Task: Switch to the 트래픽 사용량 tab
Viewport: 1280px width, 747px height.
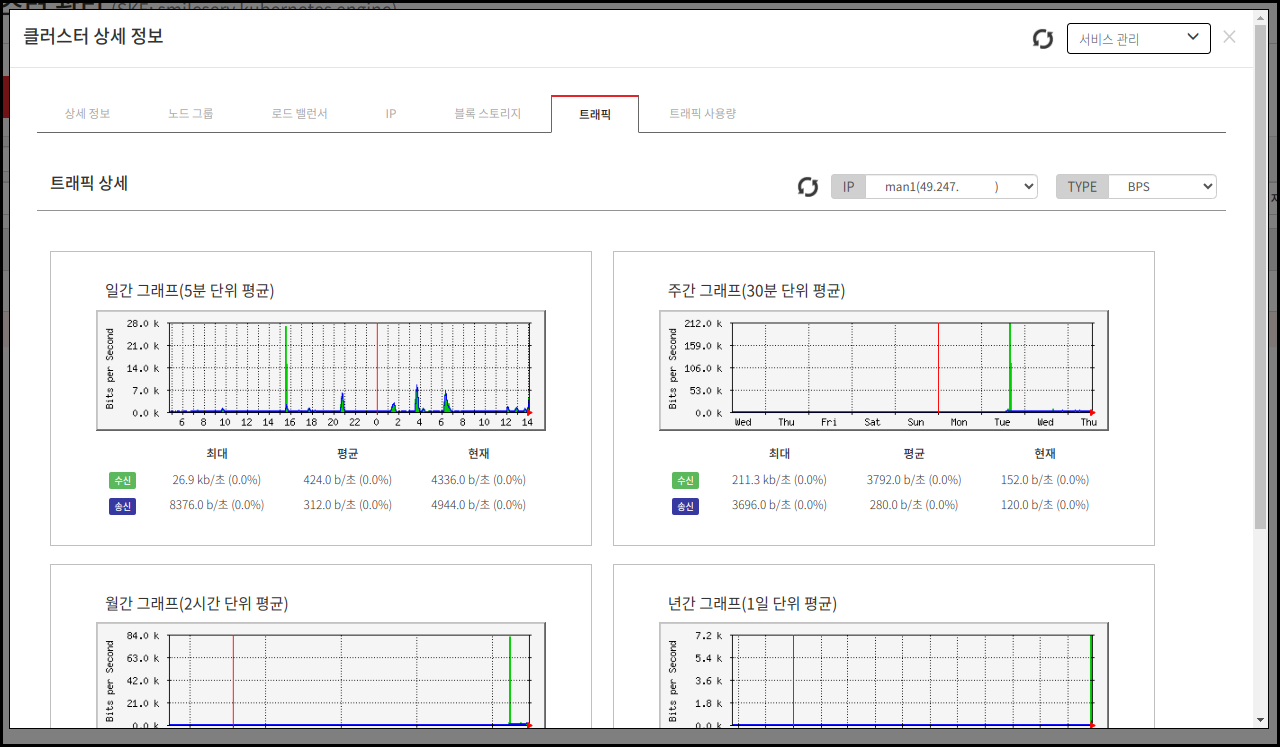Action: pos(703,114)
